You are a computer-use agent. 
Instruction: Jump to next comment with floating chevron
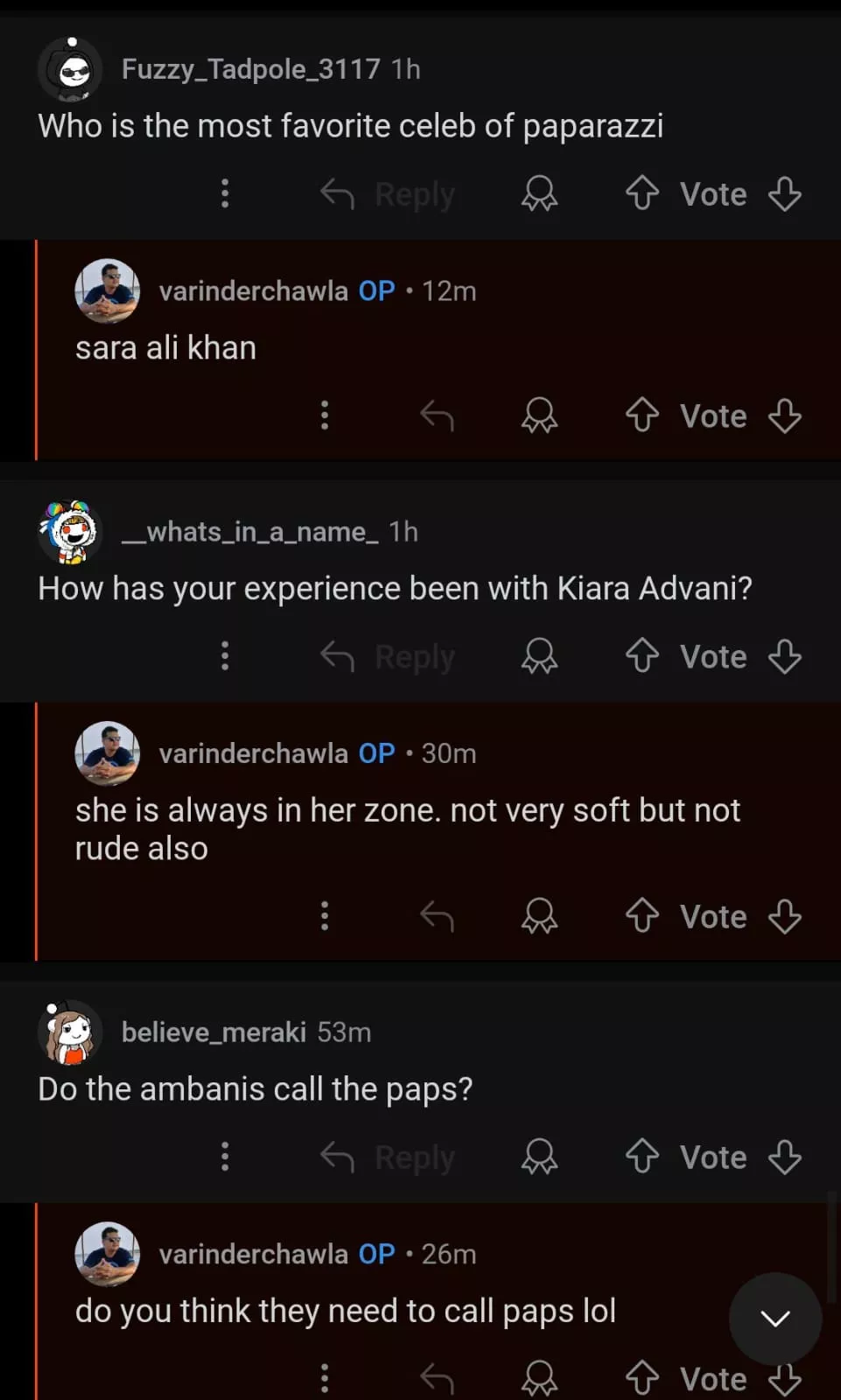tap(775, 1318)
